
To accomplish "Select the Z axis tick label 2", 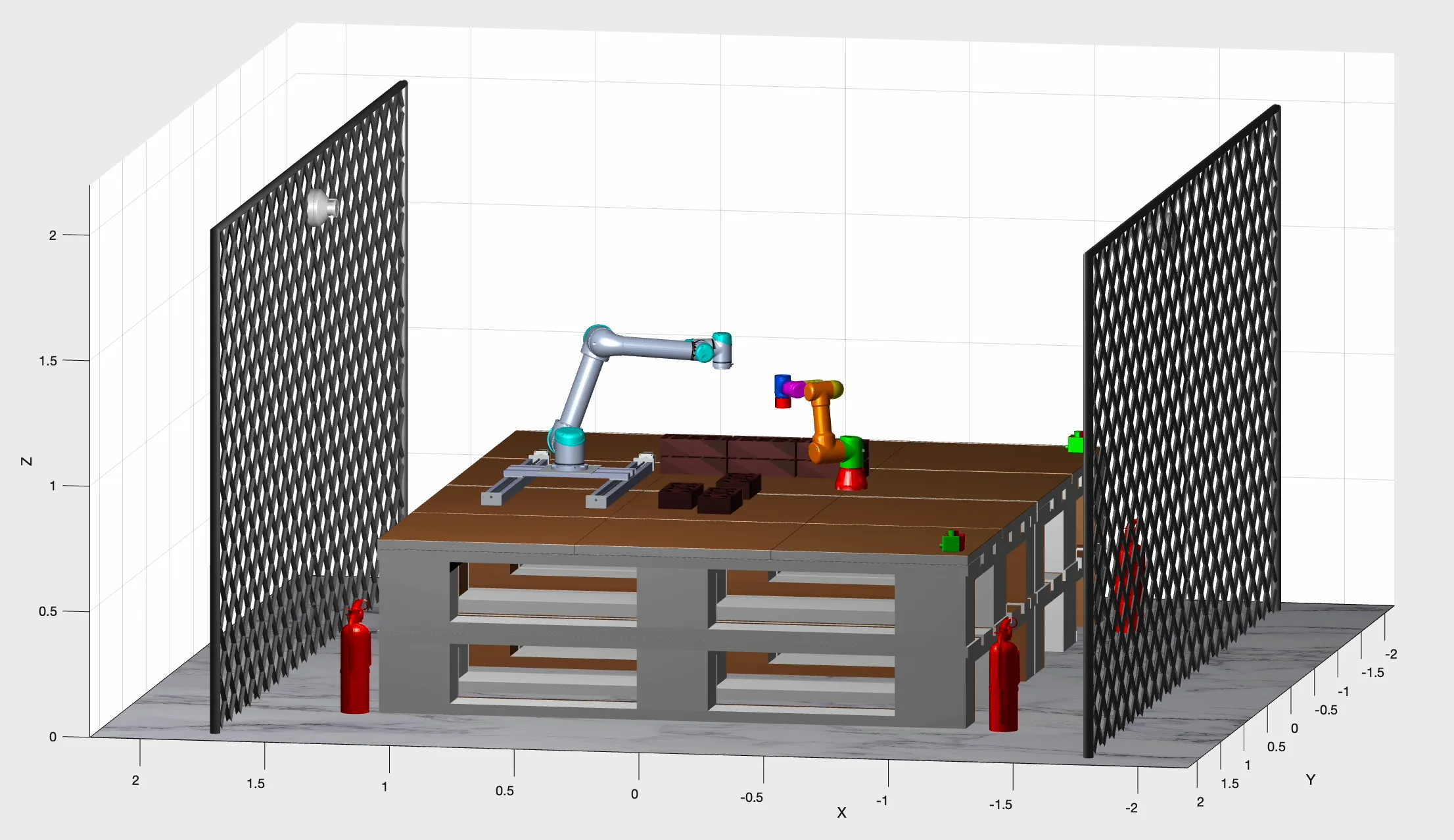I will coord(53,235).
